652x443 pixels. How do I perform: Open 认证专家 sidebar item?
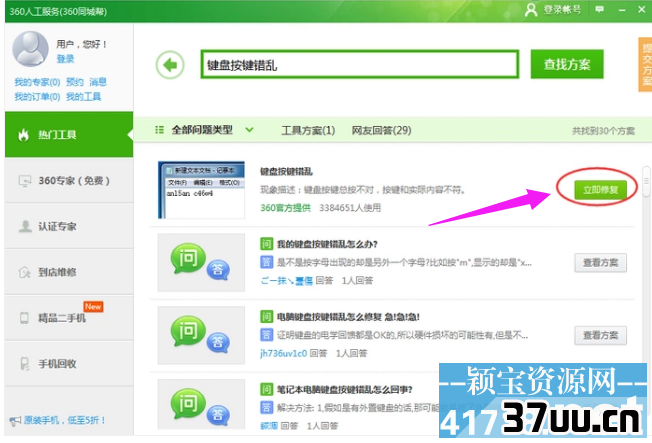tap(69, 226)
